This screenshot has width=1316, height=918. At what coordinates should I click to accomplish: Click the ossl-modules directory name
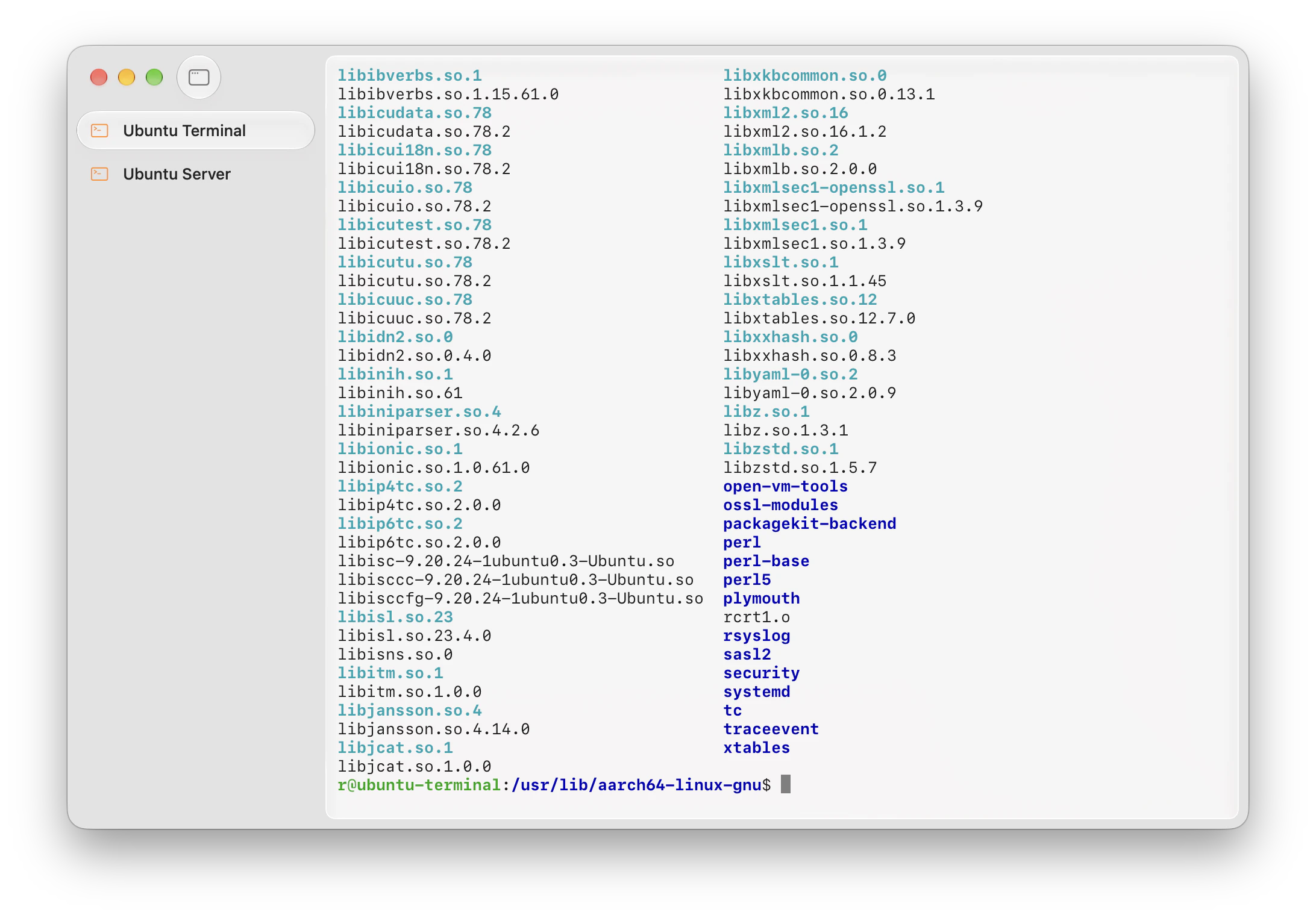click(x=781, y=505)
